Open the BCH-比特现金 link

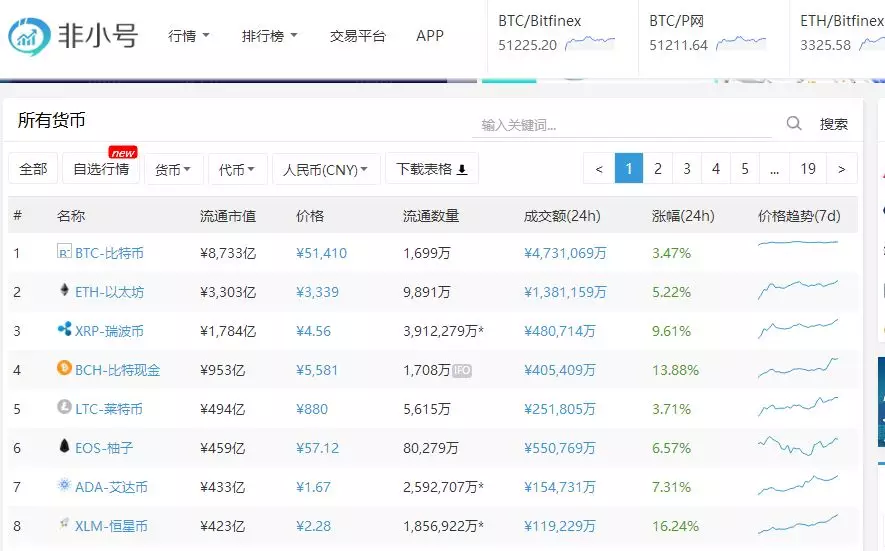(x=117, y=370)
